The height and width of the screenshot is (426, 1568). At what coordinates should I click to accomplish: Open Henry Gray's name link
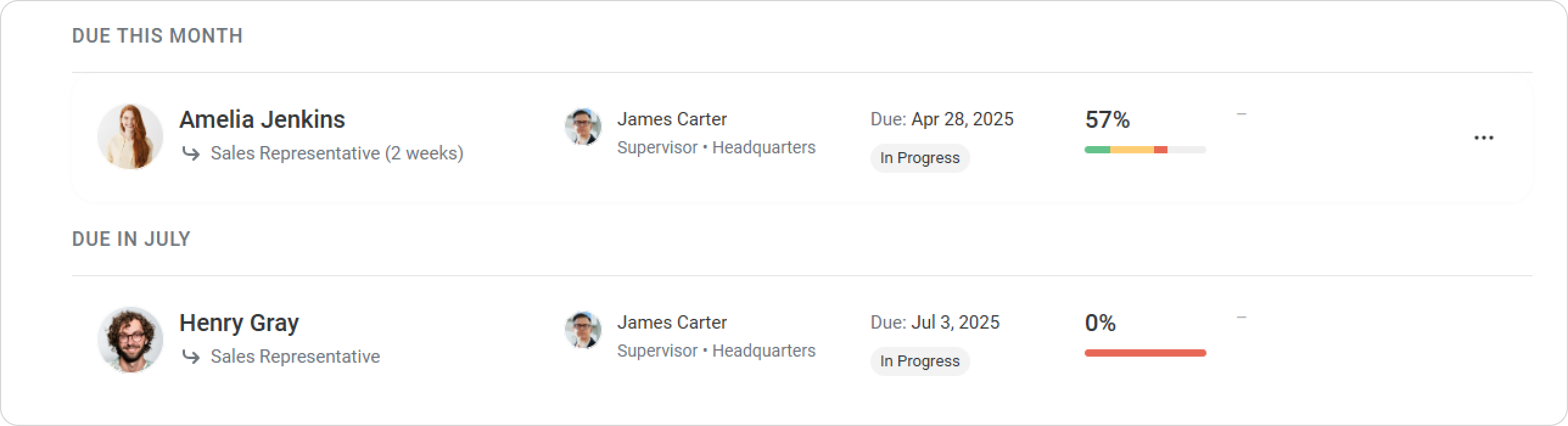click(239, 323)
